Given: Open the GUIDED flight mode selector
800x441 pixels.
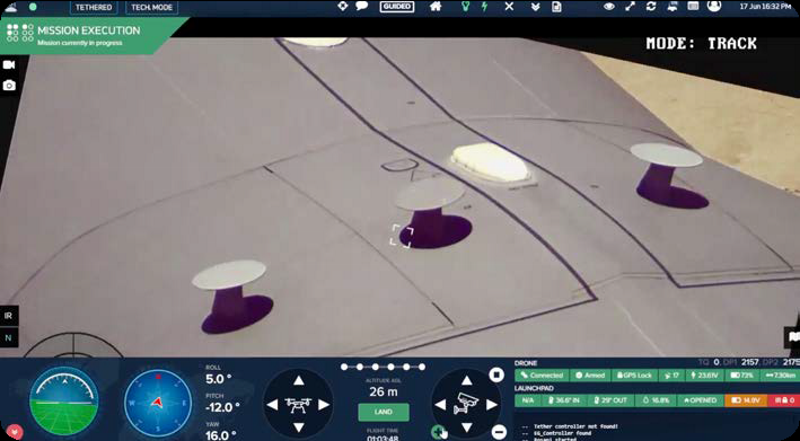Looking at the screenshot, I should (x=397, y=7).
